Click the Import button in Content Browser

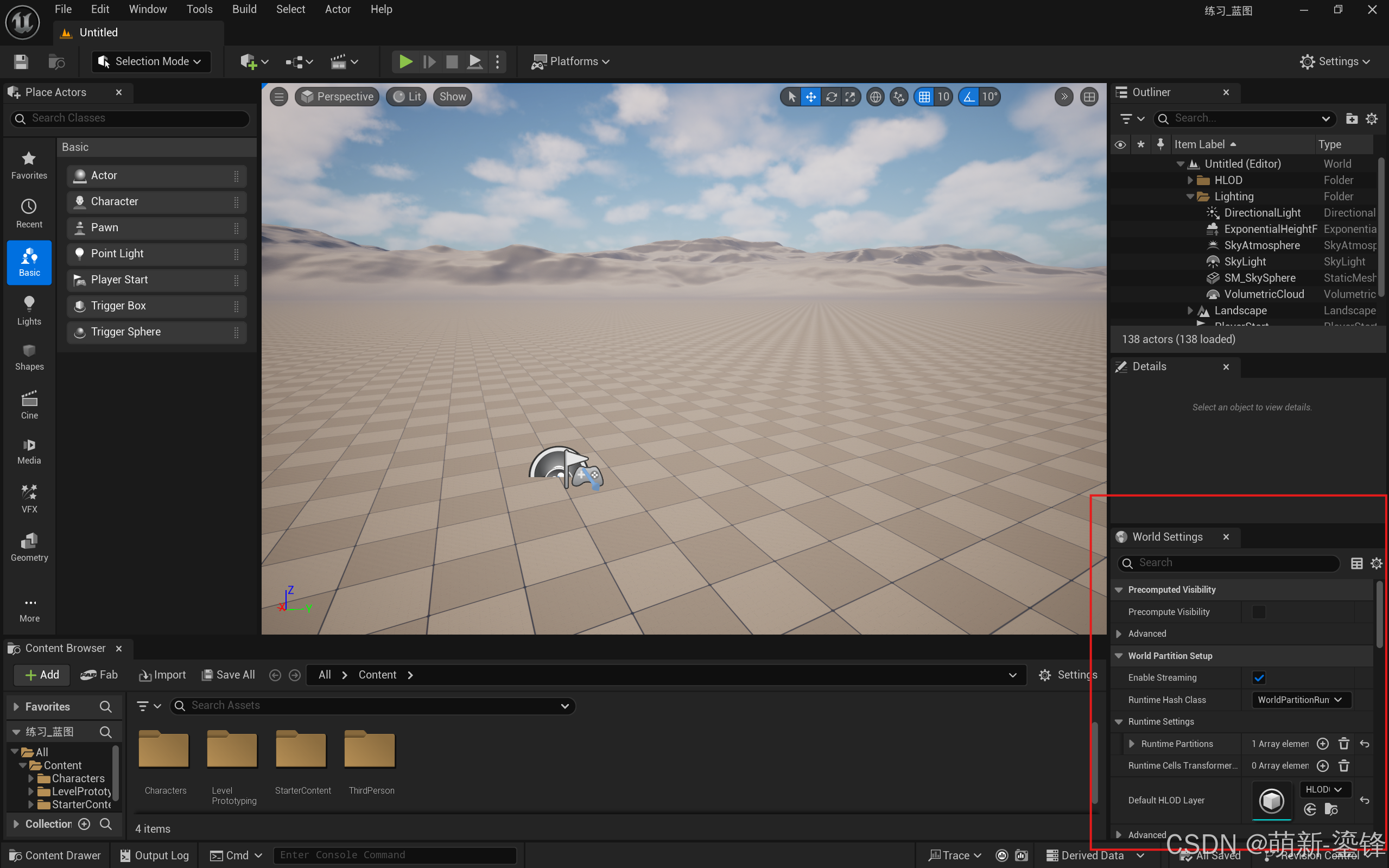[162, 675]
